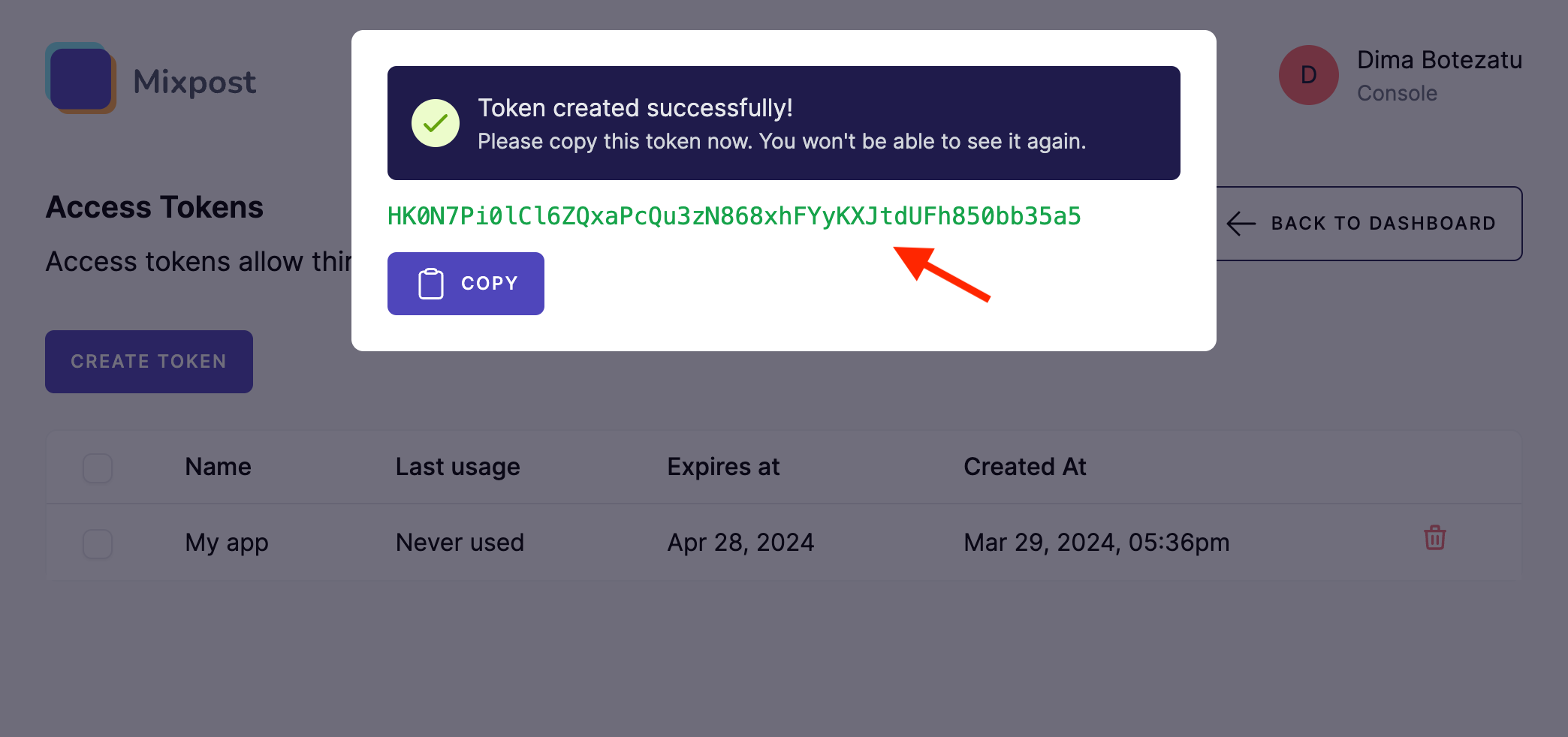
Task: Click the 'Please copy this token now' notice
Action: [x=782, y=141]
